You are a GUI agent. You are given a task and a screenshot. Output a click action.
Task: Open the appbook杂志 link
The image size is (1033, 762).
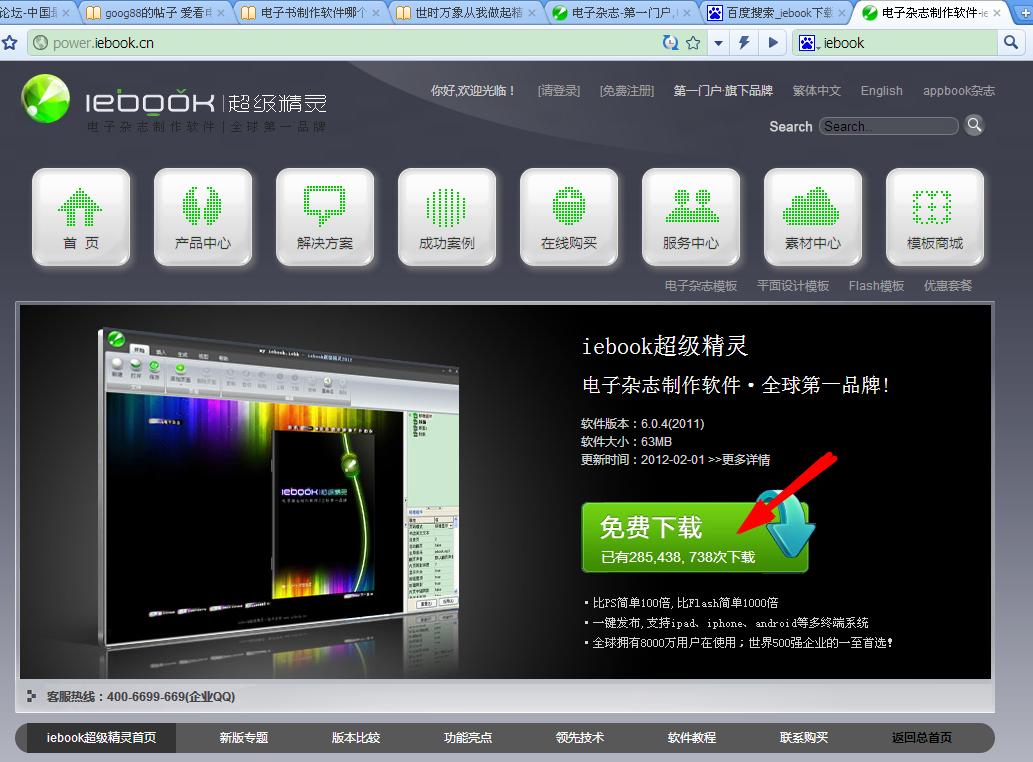tap(959, 91)
